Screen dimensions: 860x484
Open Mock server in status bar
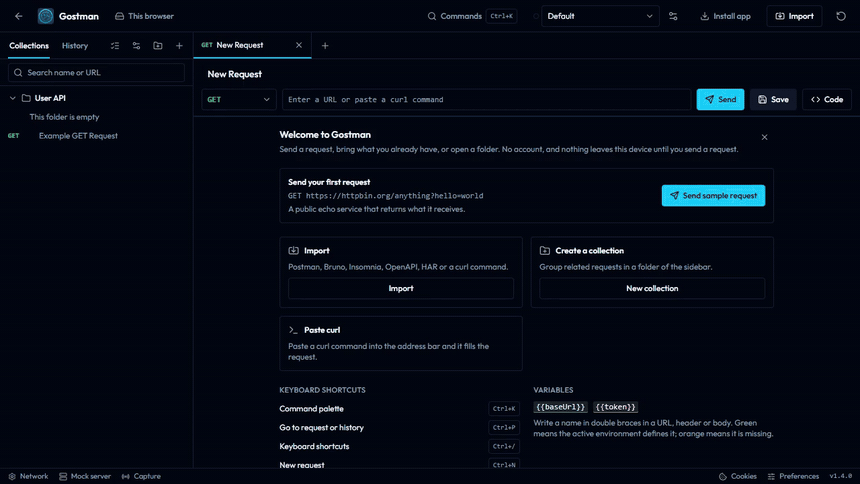click(x=84, y=476)
